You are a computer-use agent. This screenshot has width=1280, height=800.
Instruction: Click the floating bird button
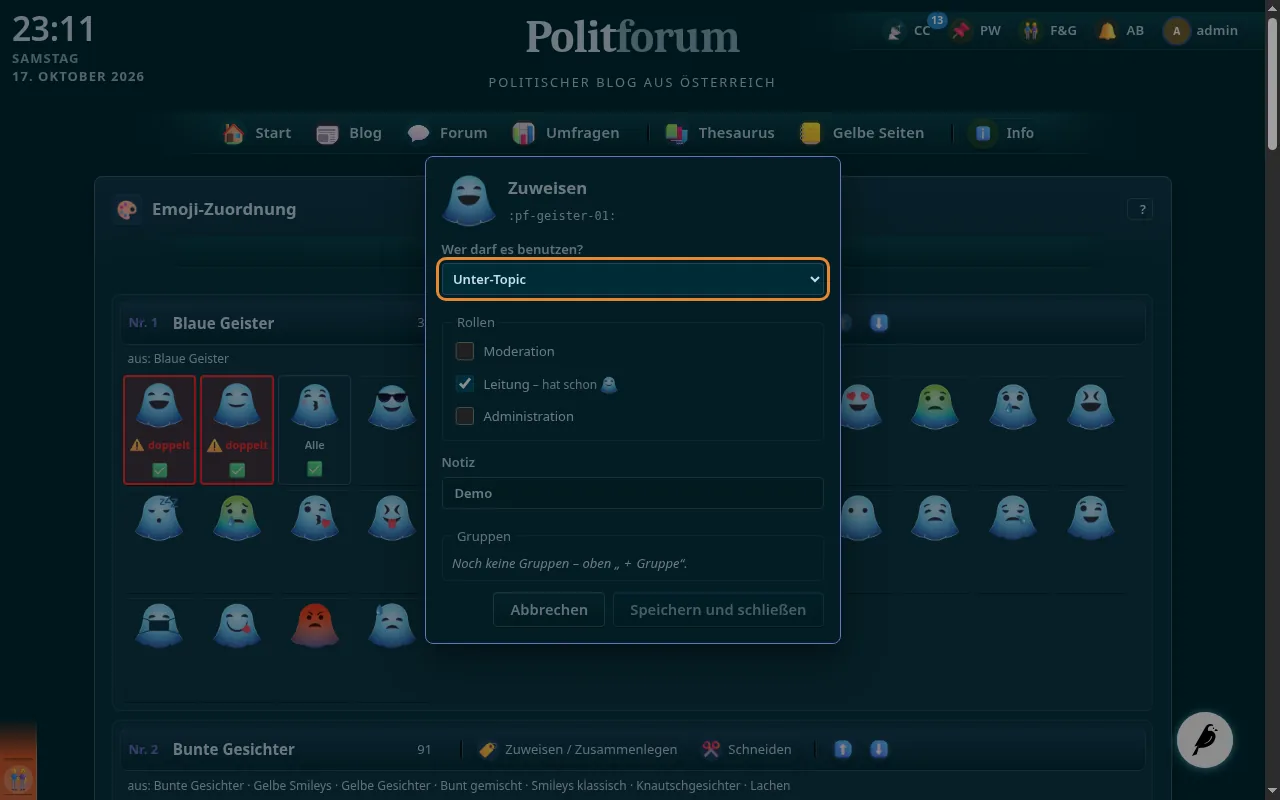click(1205, 740)
